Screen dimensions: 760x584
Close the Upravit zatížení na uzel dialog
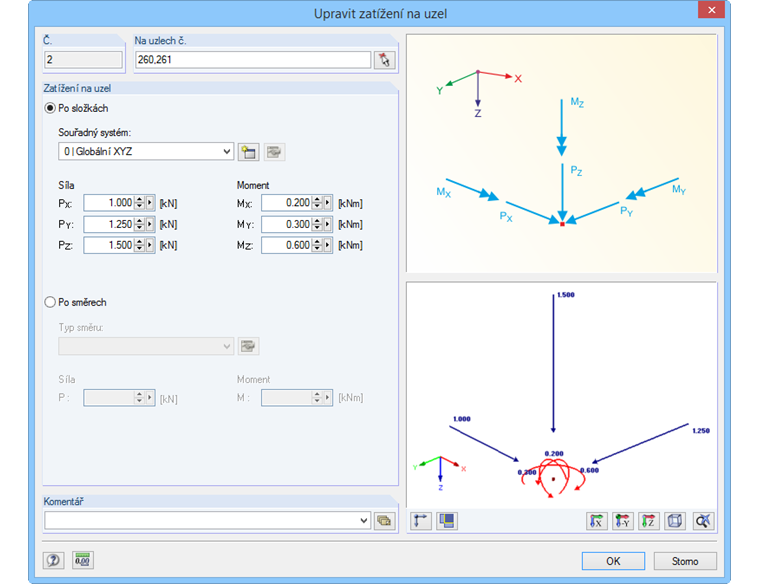(711, 10)
